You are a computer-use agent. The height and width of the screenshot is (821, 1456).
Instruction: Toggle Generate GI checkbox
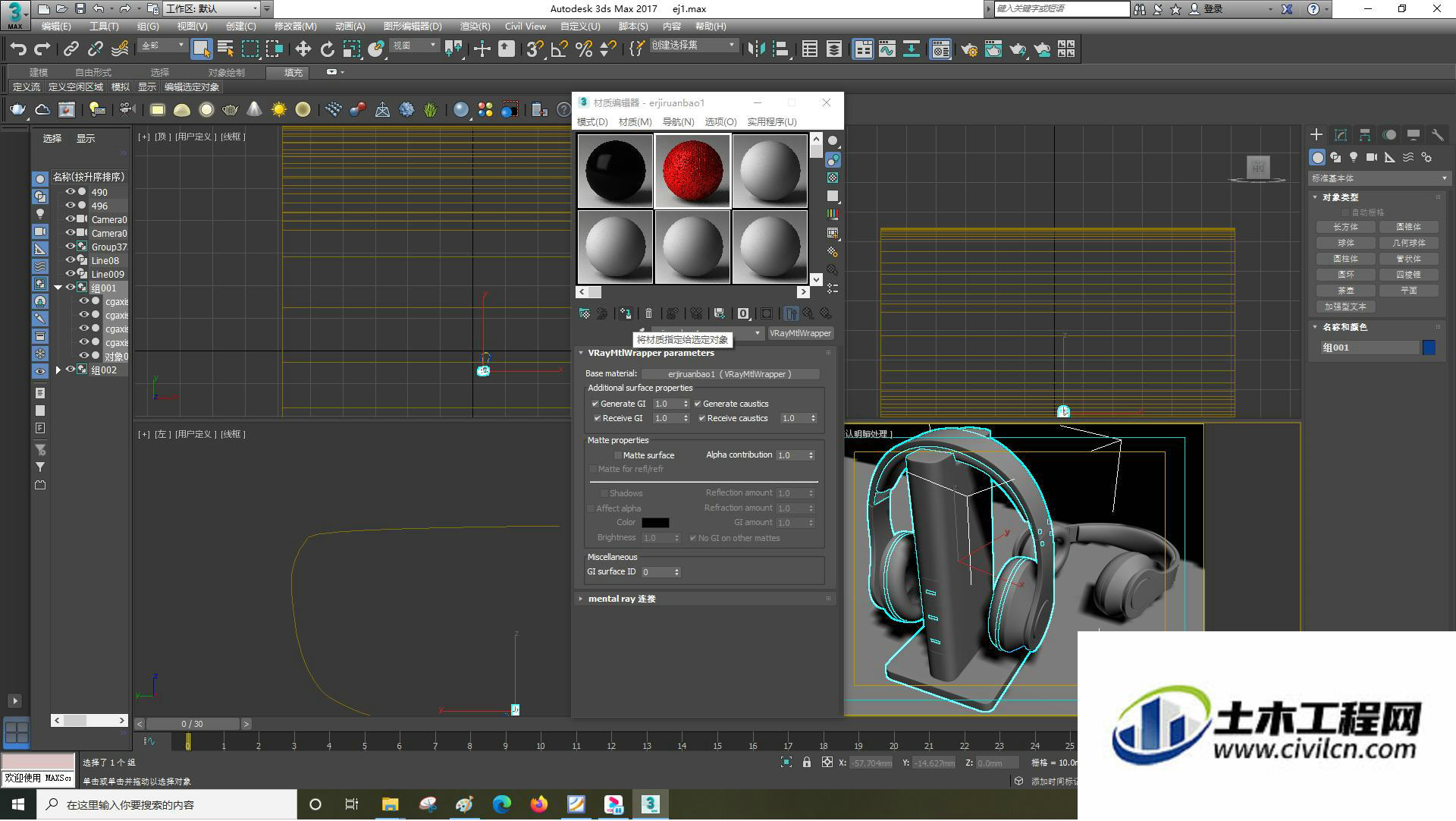(x=595, y=404)
